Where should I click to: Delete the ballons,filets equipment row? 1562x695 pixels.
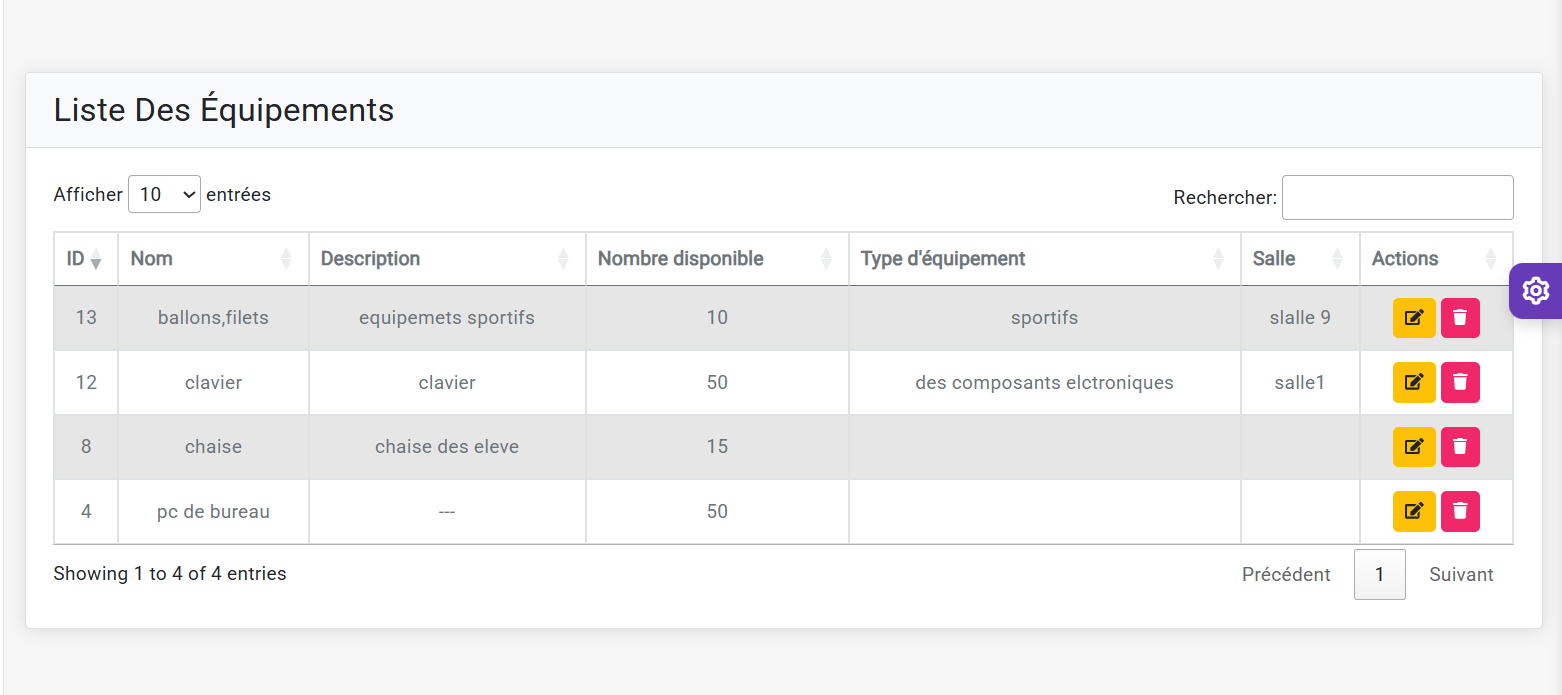pos(1460,318)
